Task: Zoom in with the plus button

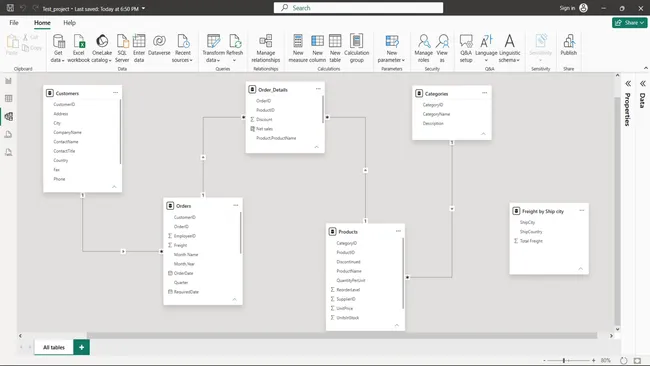Action: [x=594, y=361]
